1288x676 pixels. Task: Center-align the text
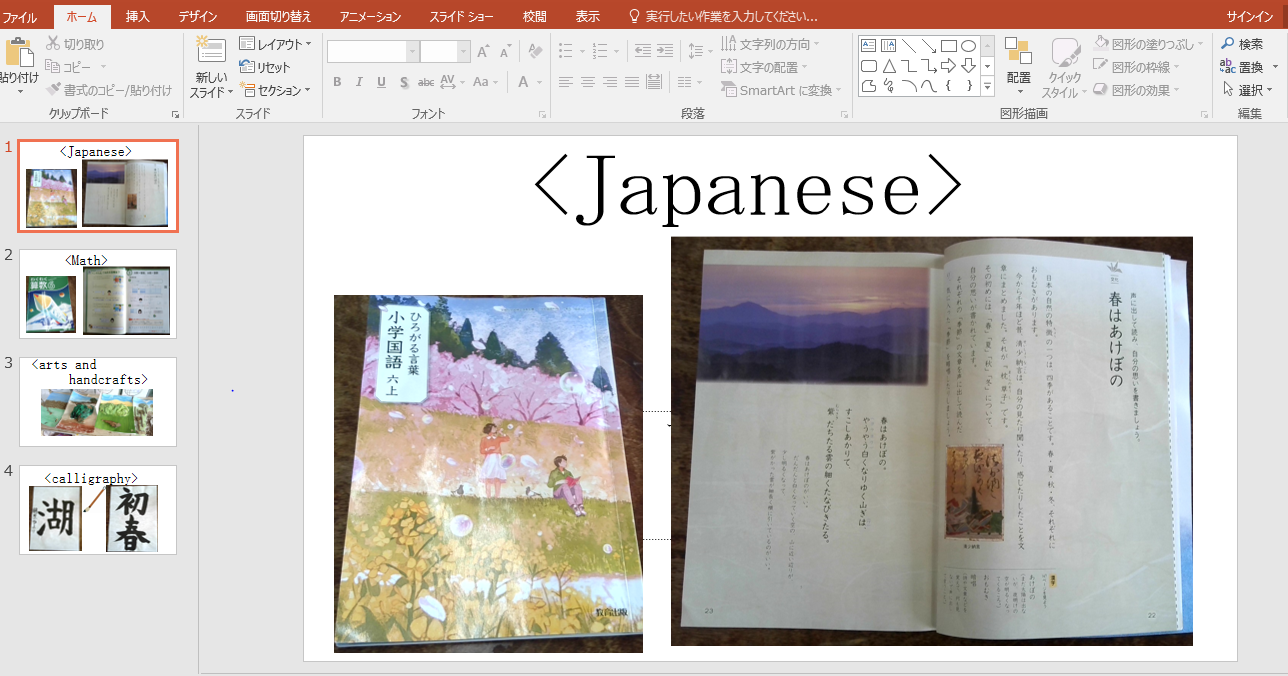point(588,83)
